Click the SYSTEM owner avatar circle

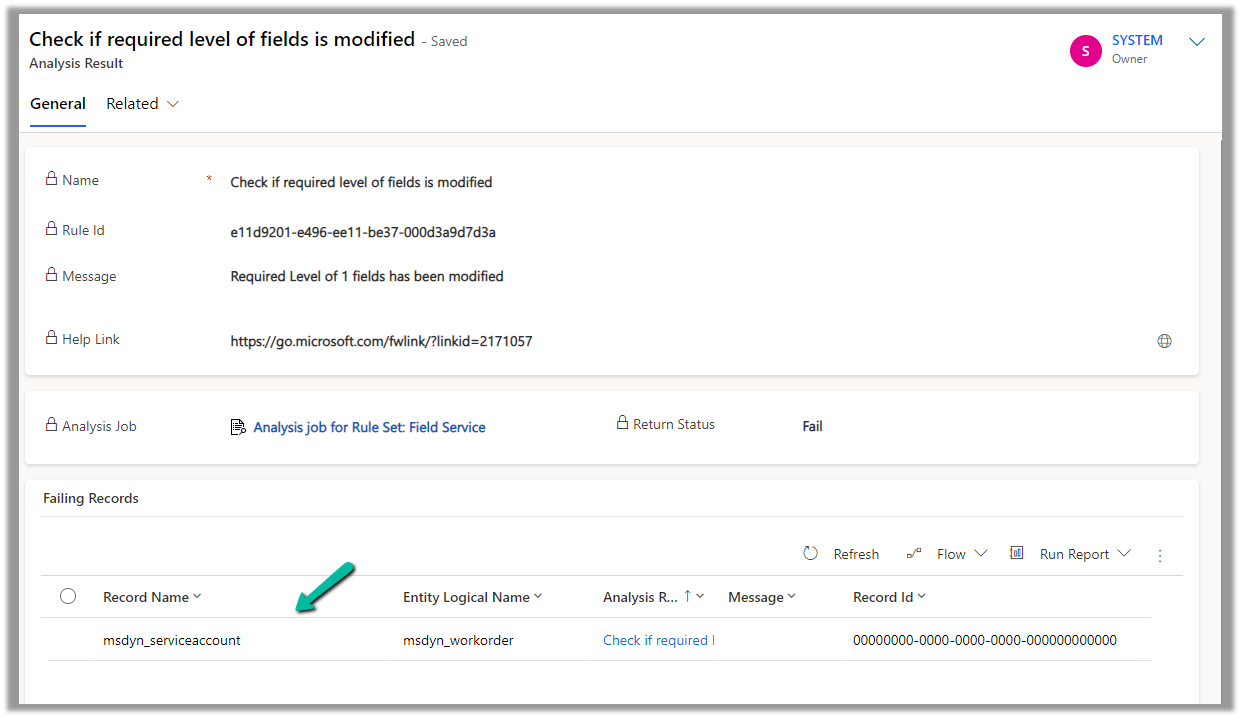[x=1085, y=50]
